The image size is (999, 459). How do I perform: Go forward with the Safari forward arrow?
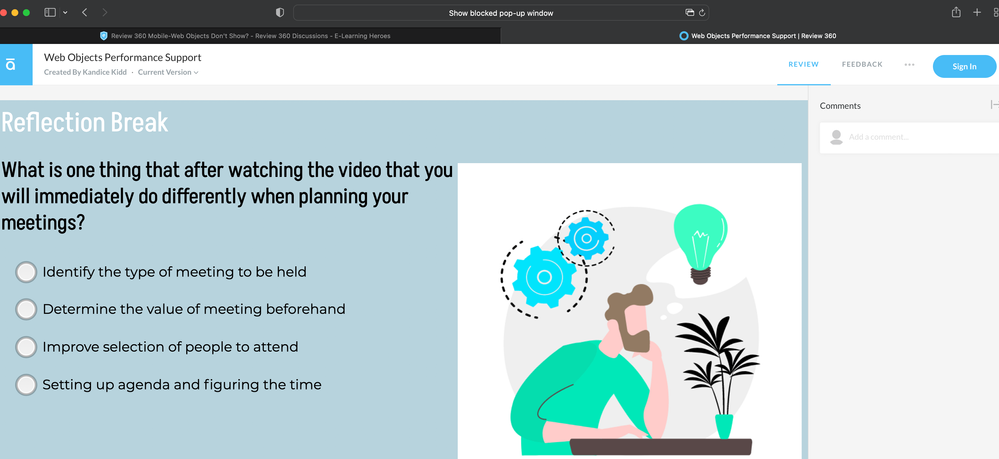pyautogui.click(x=104, y=13)
